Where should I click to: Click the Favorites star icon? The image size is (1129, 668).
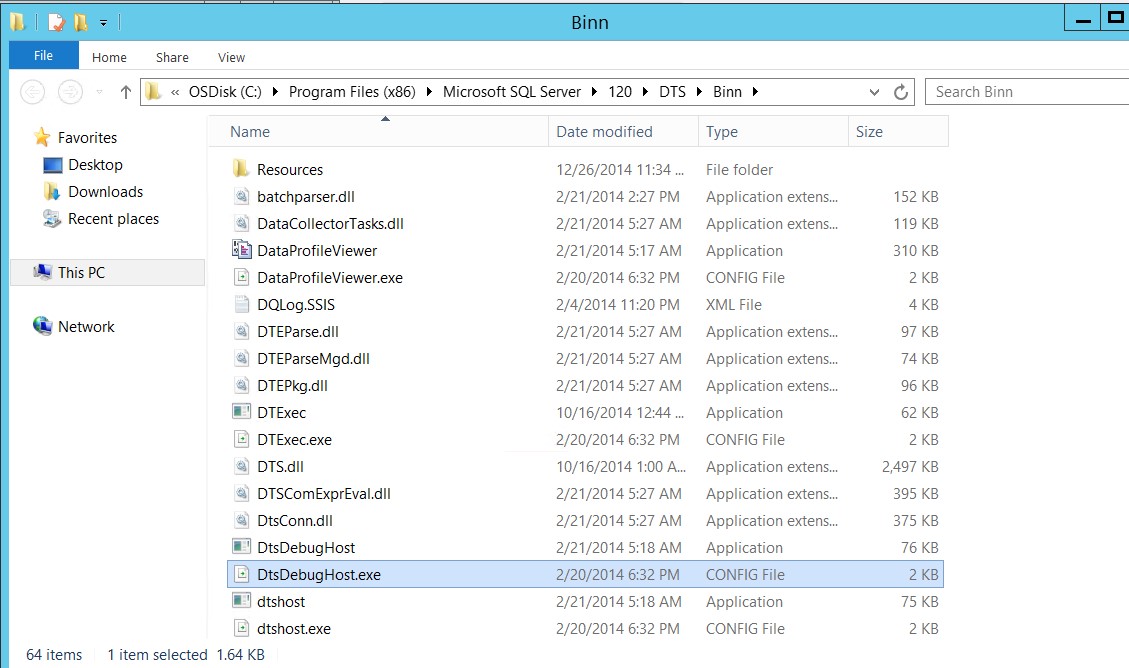click(42, 137)
